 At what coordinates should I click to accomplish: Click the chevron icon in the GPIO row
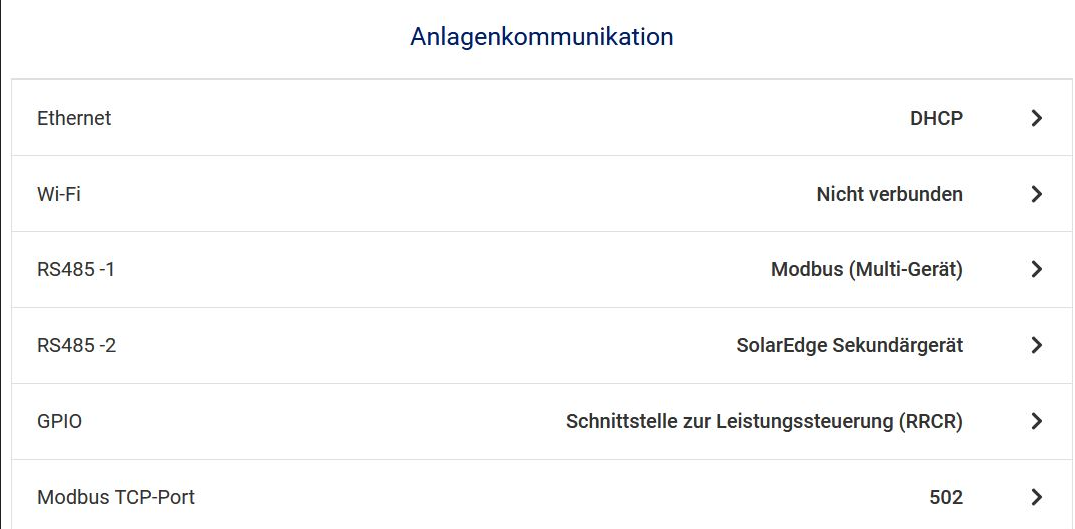pyautogui.click(x=1036, y=422)
